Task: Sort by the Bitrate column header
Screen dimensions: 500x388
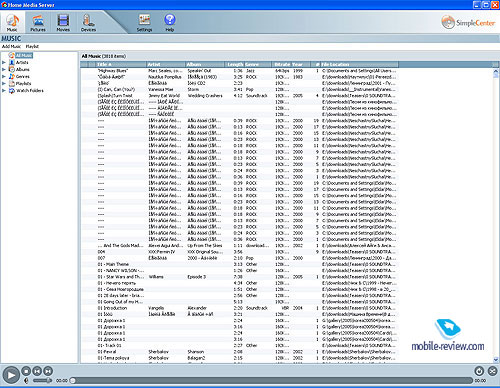Action: tap(282, 64)
